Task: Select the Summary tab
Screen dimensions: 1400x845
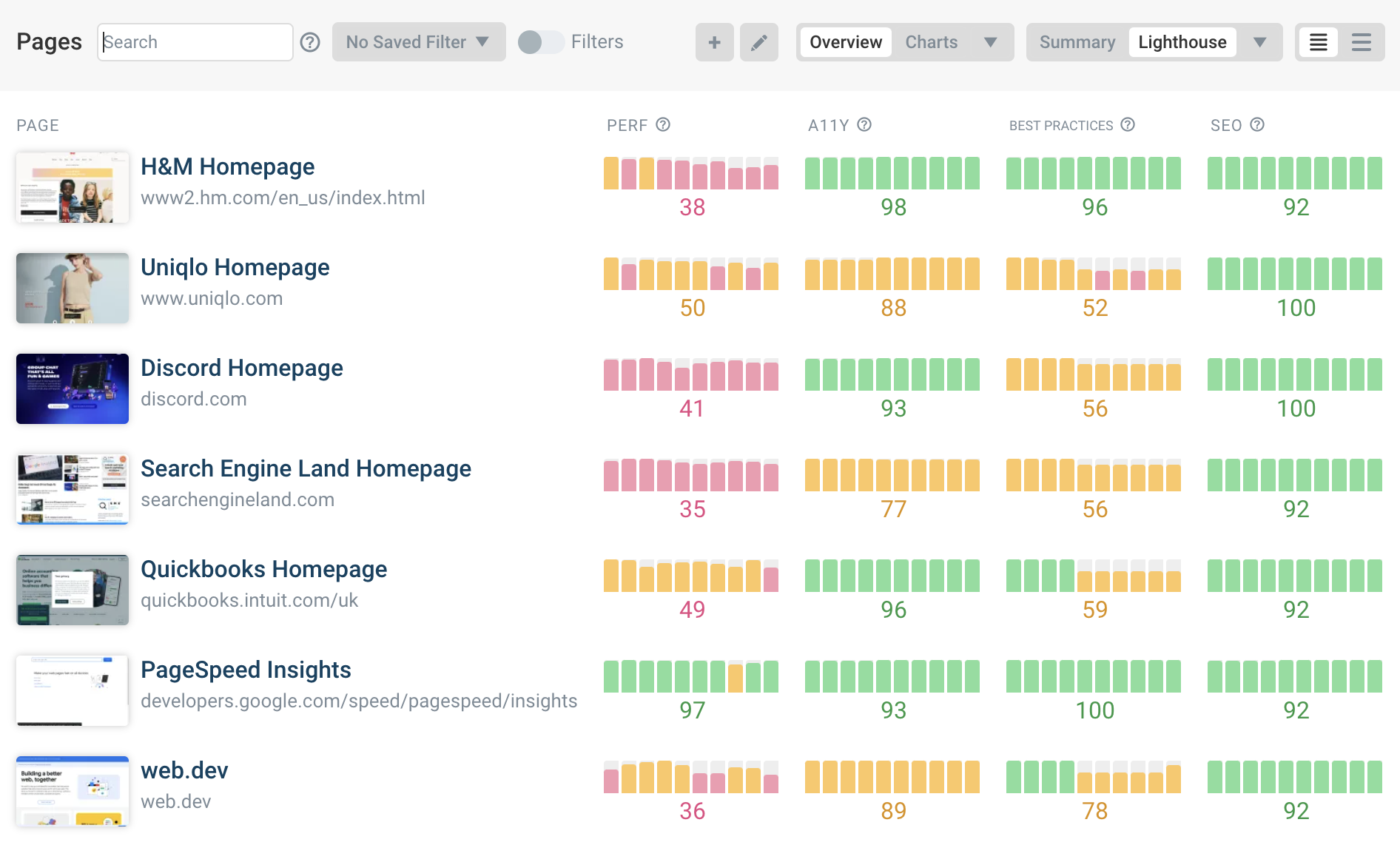Action: tap(1077, 42)
